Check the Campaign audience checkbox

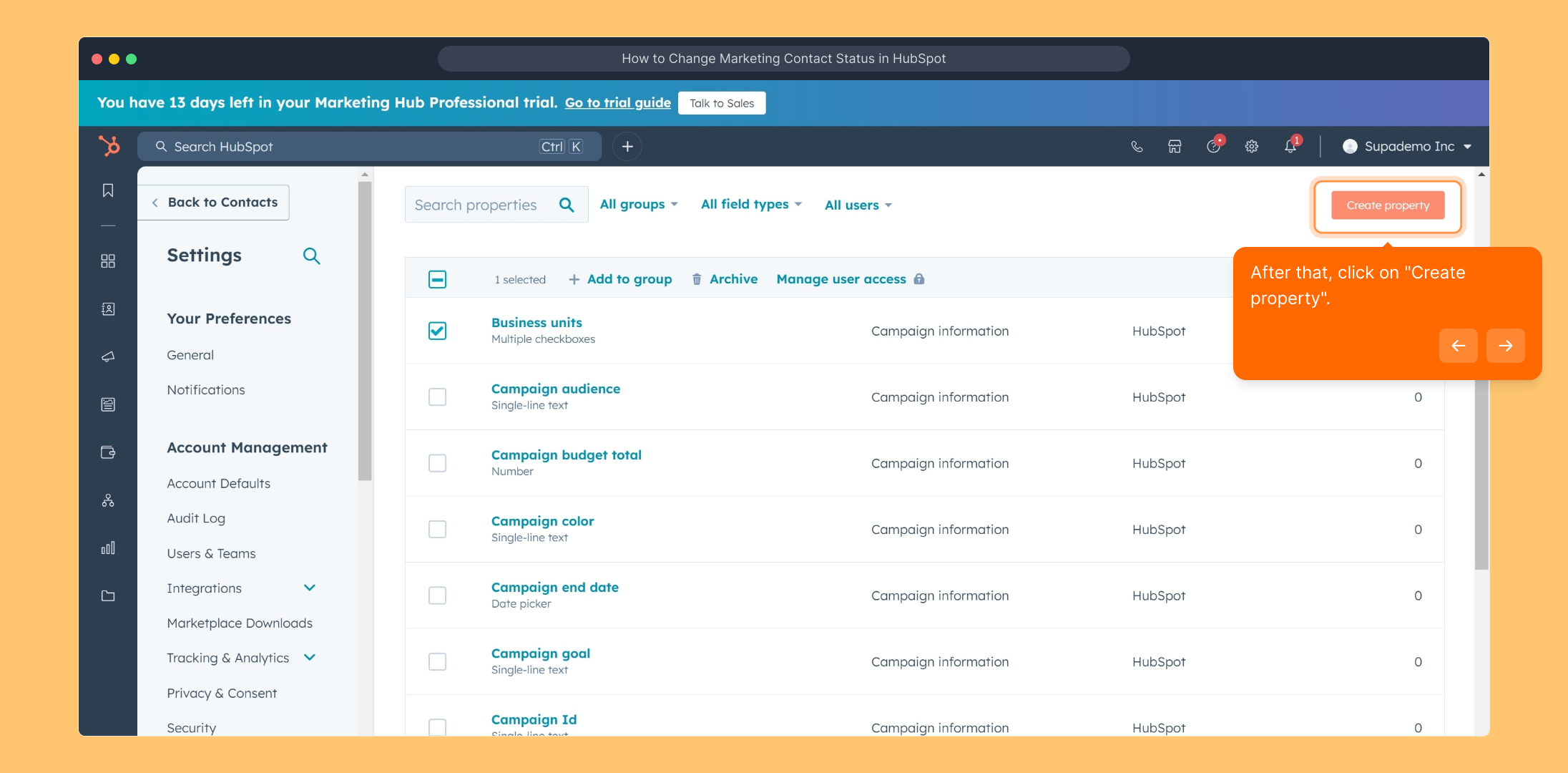(x=437, y=397)
